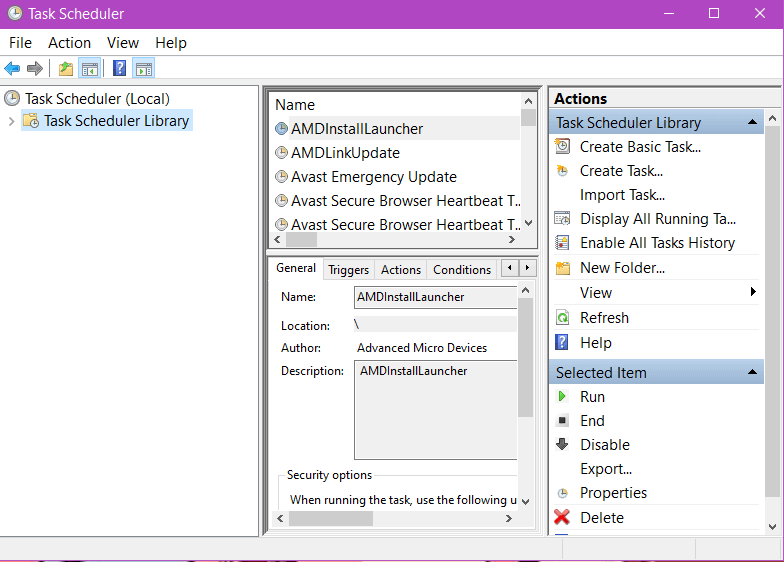Toggle the Show/Hide Action Pane toolbar icon

144,68
